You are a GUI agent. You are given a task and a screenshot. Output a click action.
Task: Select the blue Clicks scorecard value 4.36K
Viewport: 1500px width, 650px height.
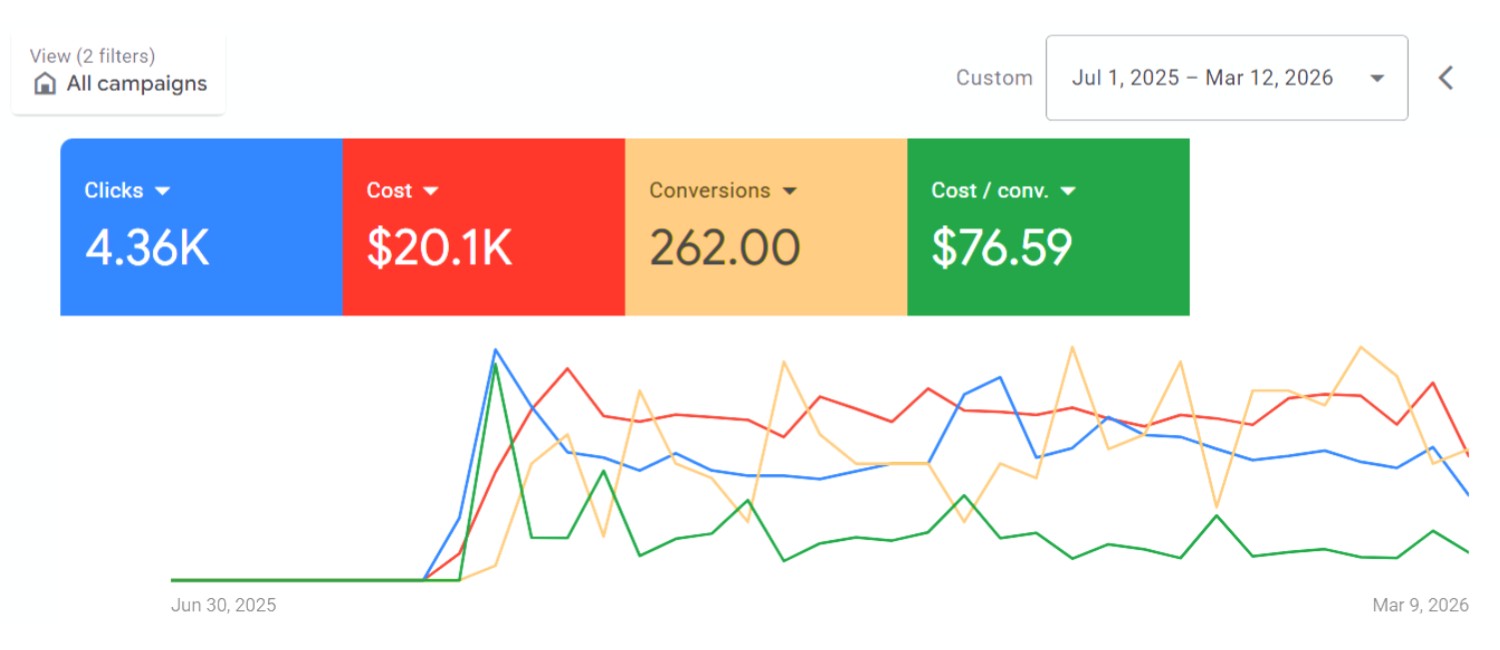[x=147, y=248]
